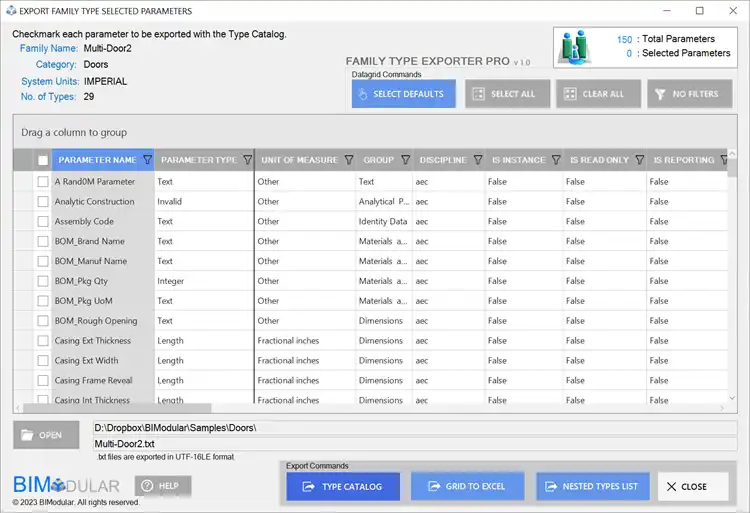Screen dimensions: 750x513
Task: Check the A Rand0M Parameter checkbox
Action: (x=43, y=182)
